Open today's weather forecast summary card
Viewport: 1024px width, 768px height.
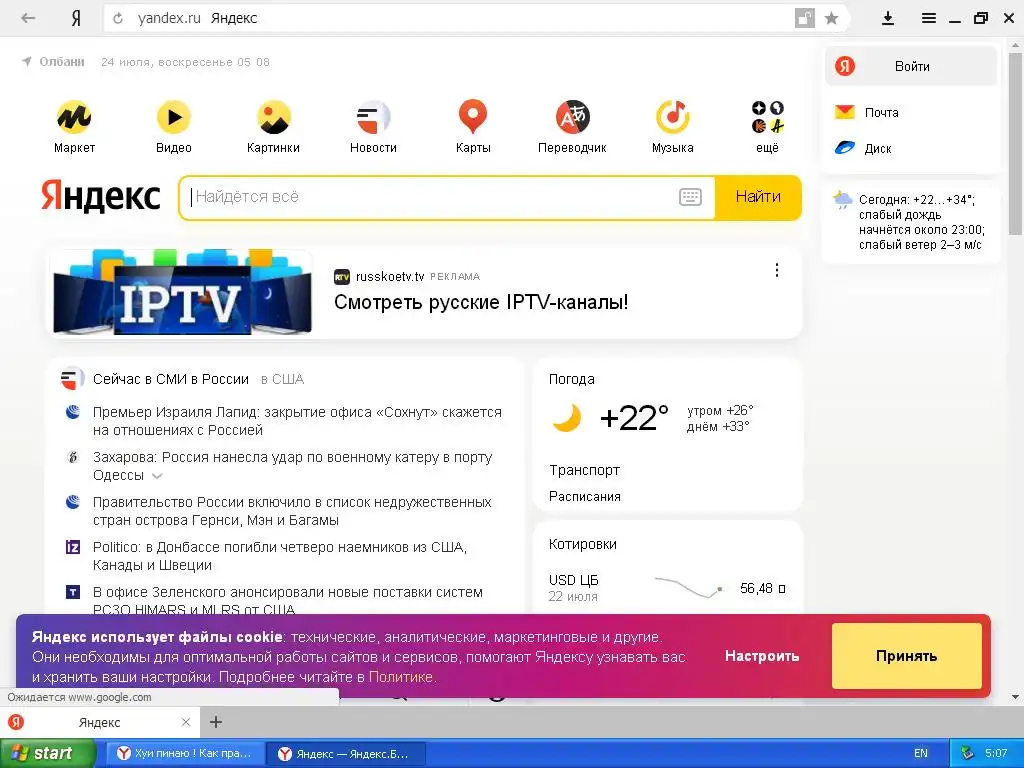coord(910,222)
